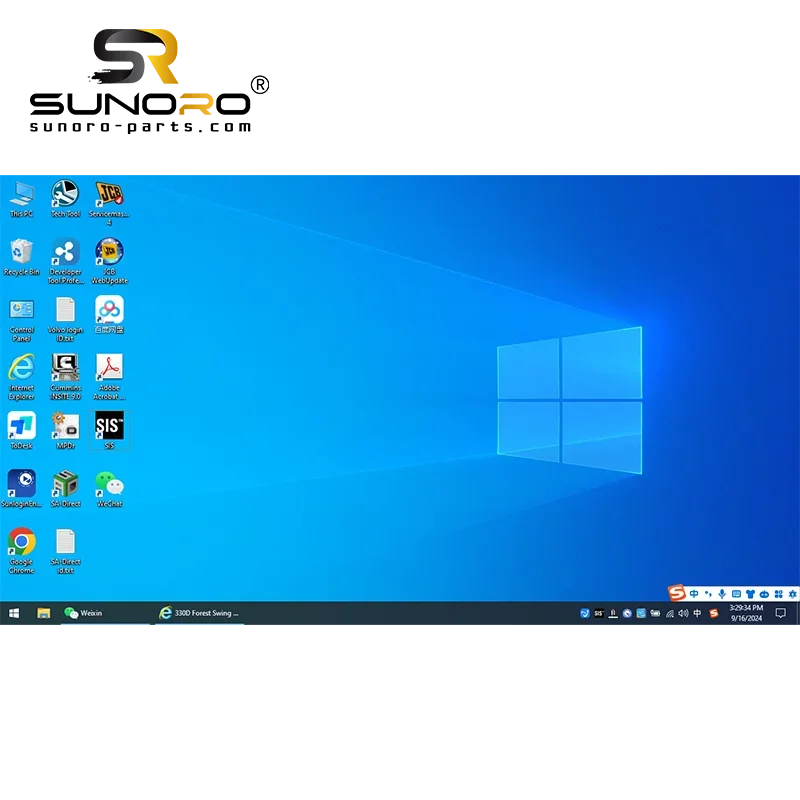Open the Recycle Bin
Viewport: 800px width, 800px height.
pos(21,258)
